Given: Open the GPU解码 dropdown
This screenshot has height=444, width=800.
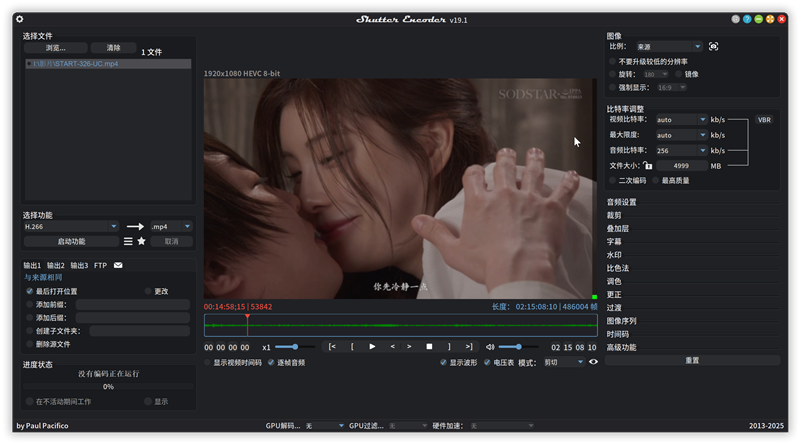Looking at the screenshot, I should 324,426.
